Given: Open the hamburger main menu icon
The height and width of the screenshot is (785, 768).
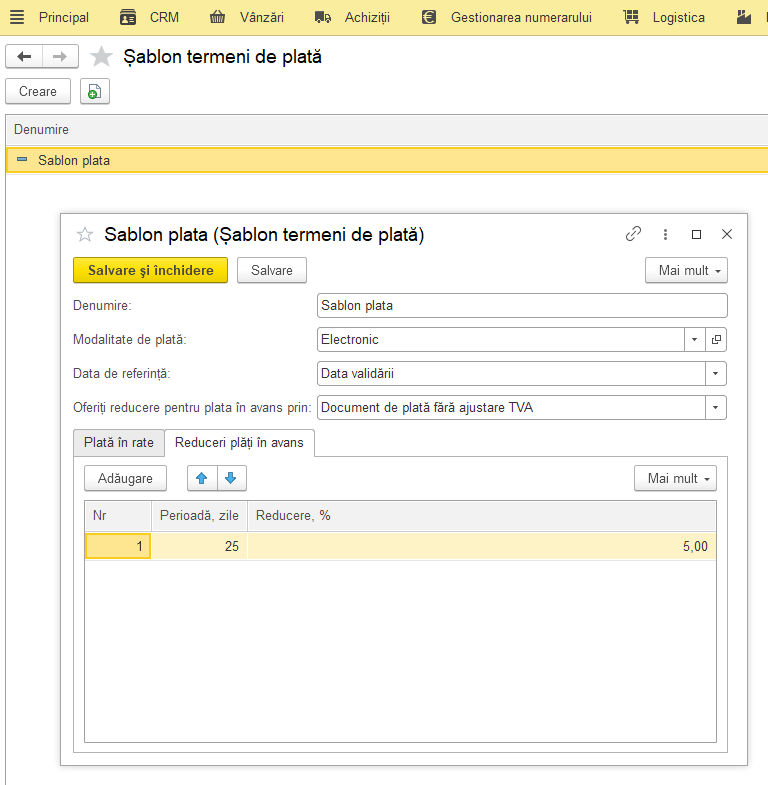Looking at the screenshot, I should coord(17,17).
